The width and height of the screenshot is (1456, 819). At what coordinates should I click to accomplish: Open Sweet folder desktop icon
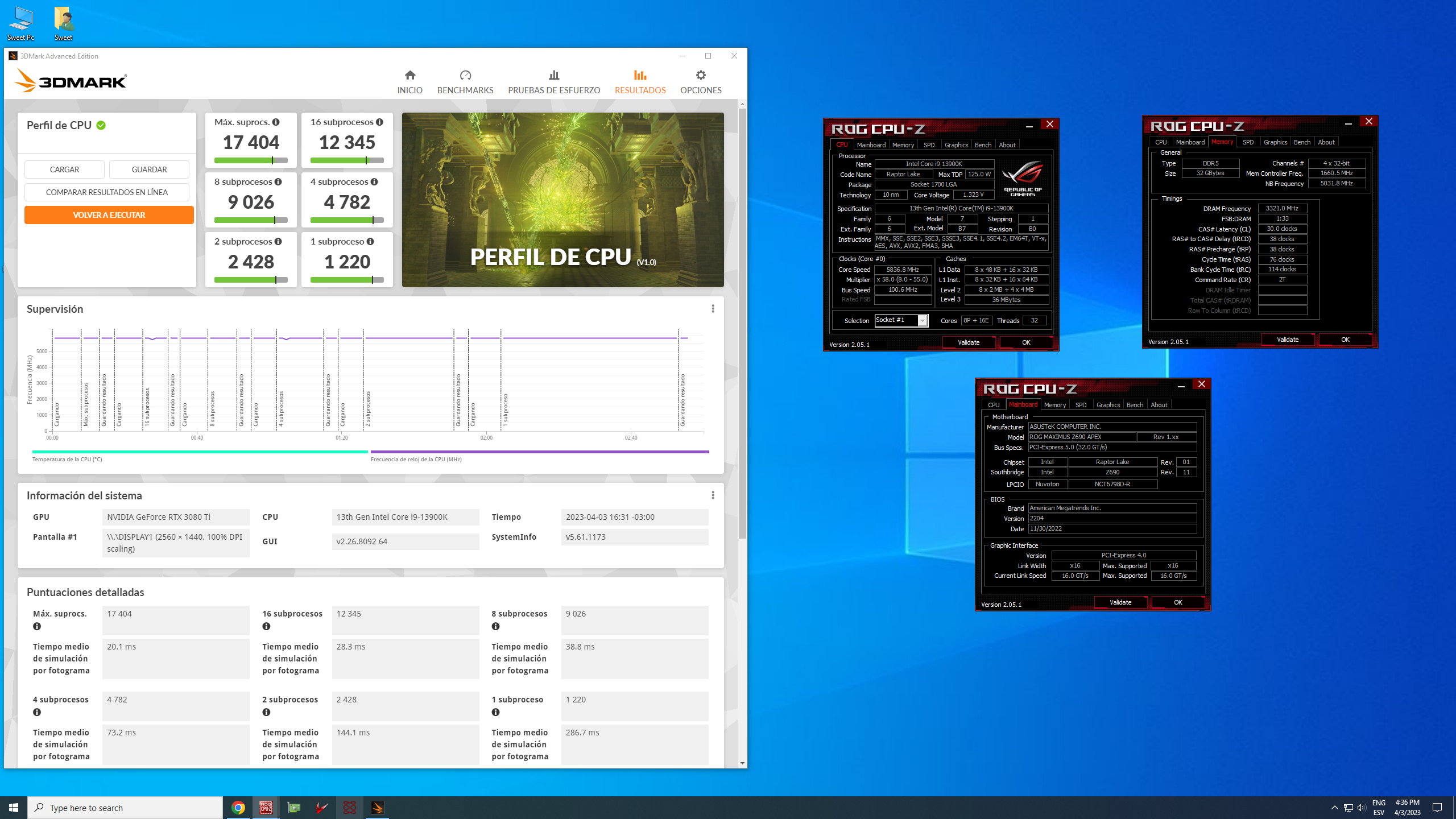click(63, 24)
